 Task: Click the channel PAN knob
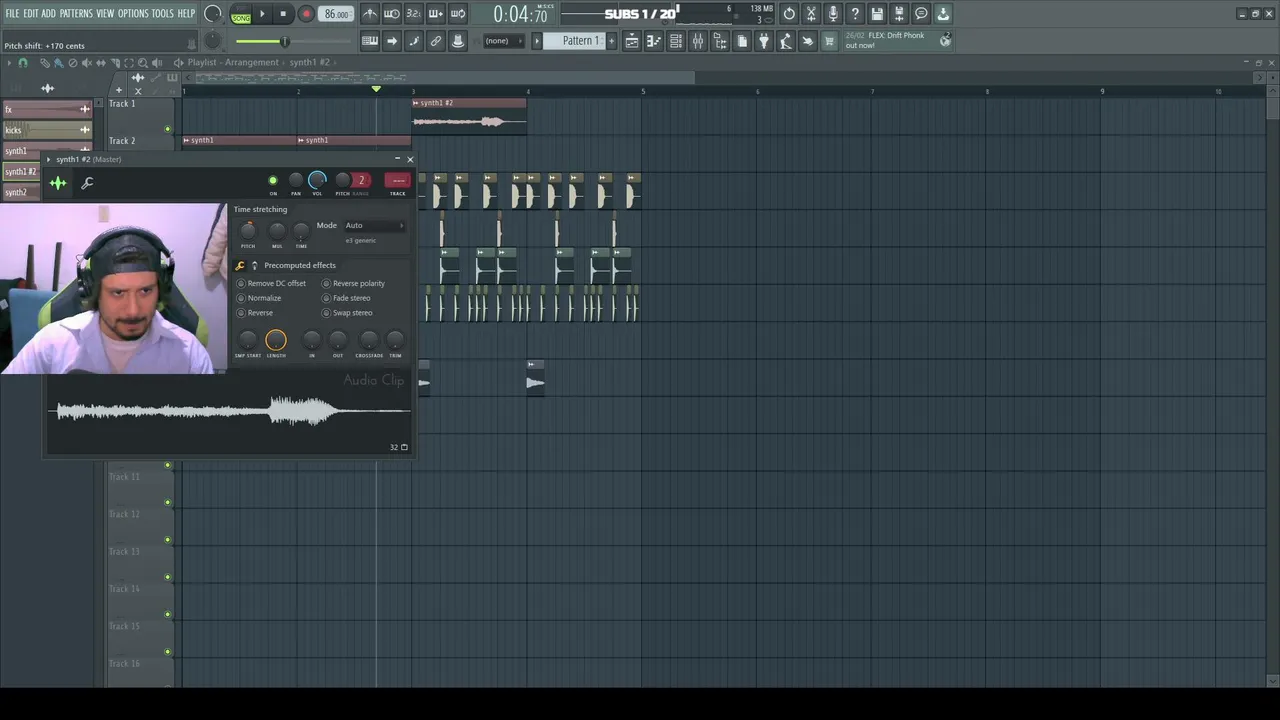tap(296, 181)
